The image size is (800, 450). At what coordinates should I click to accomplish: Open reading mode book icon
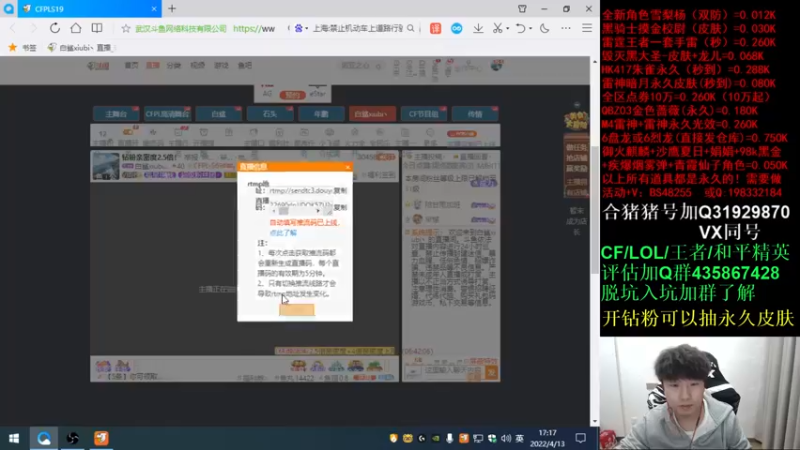[97, 28]
